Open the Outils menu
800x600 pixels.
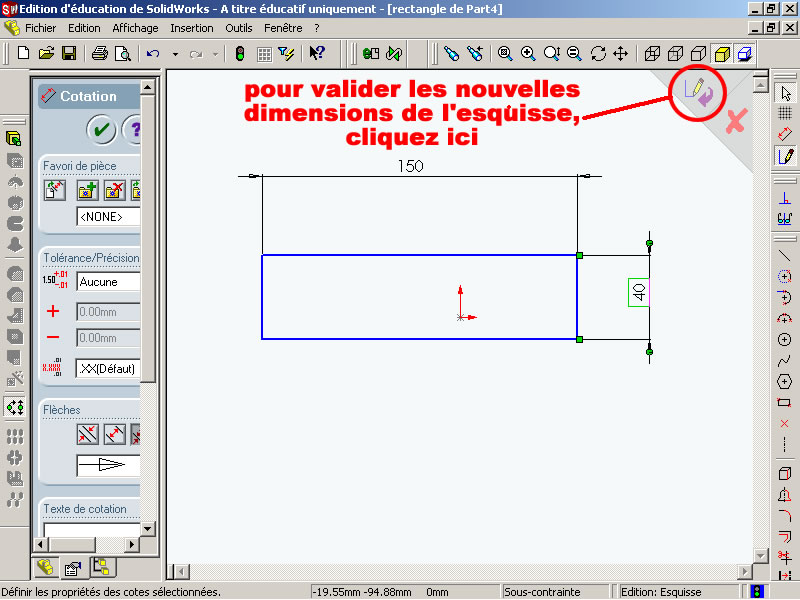(239, 28)
